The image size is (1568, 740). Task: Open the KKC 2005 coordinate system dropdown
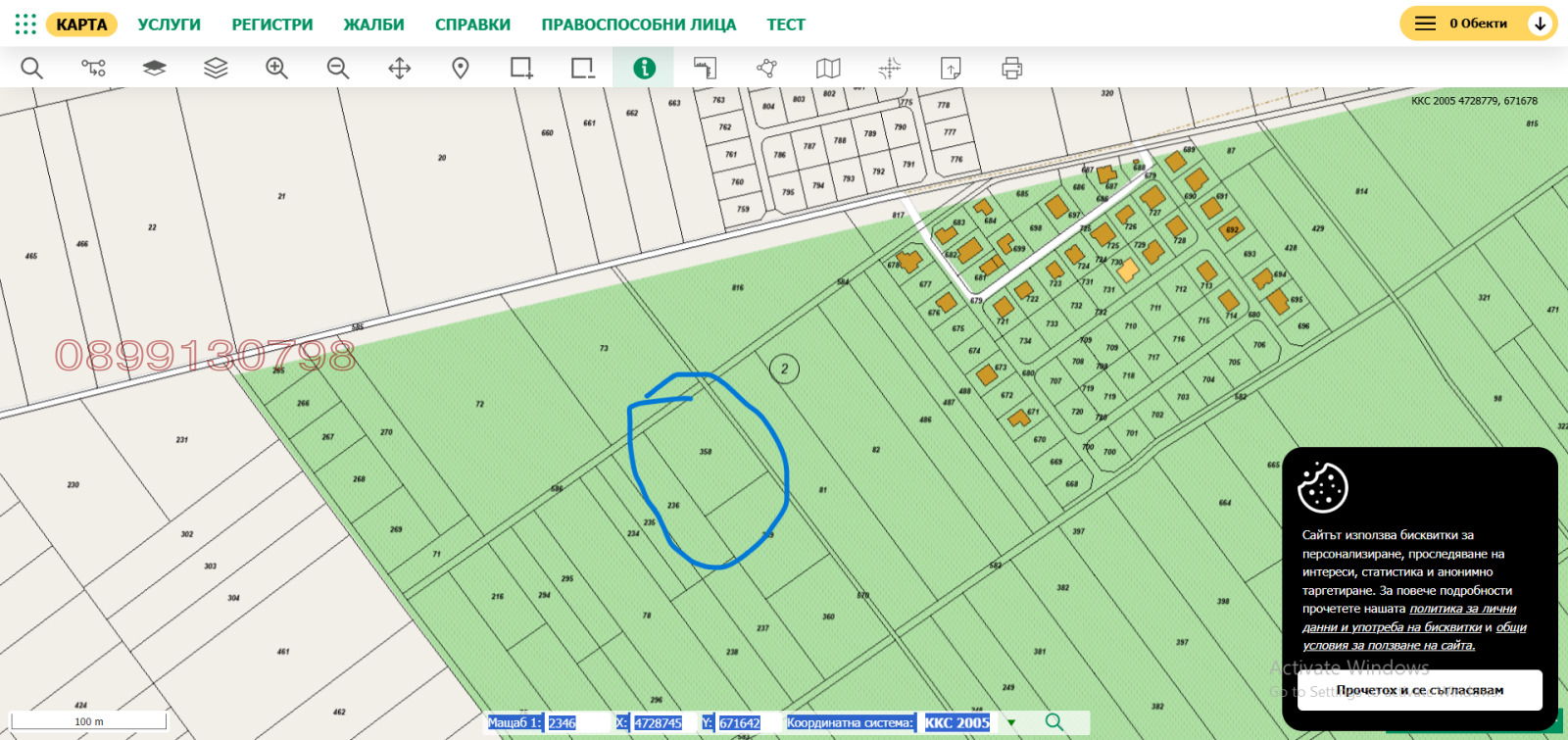point(1011,723)
